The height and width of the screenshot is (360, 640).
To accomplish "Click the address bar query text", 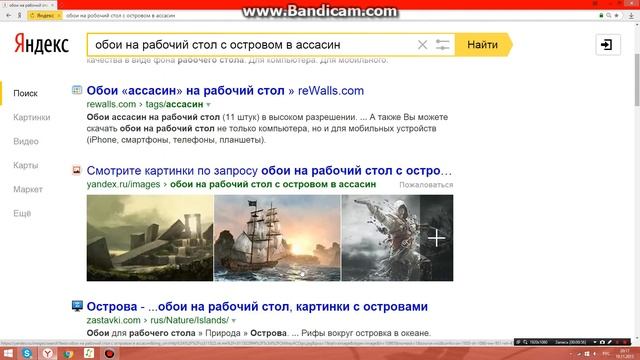I will point(120,16).
